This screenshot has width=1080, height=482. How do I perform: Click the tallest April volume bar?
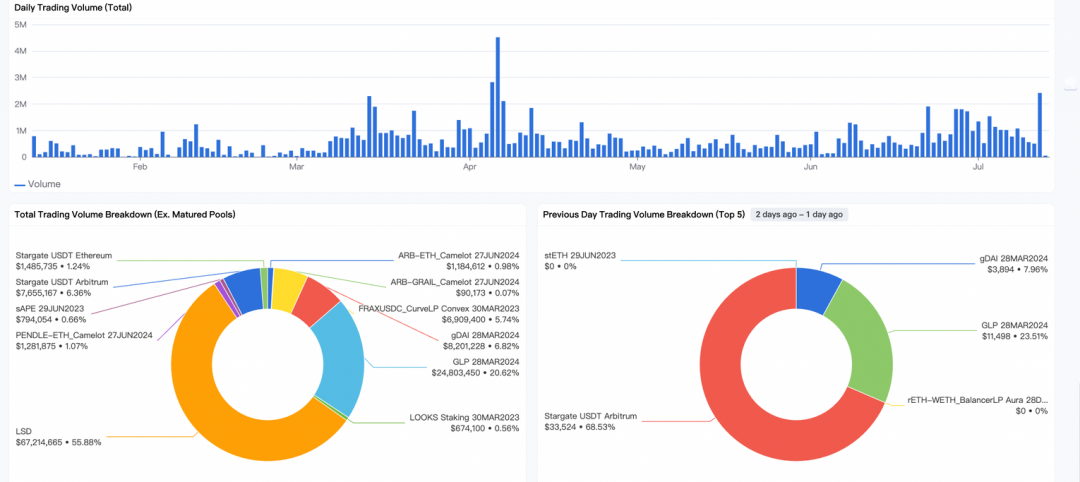pos(497,97)
